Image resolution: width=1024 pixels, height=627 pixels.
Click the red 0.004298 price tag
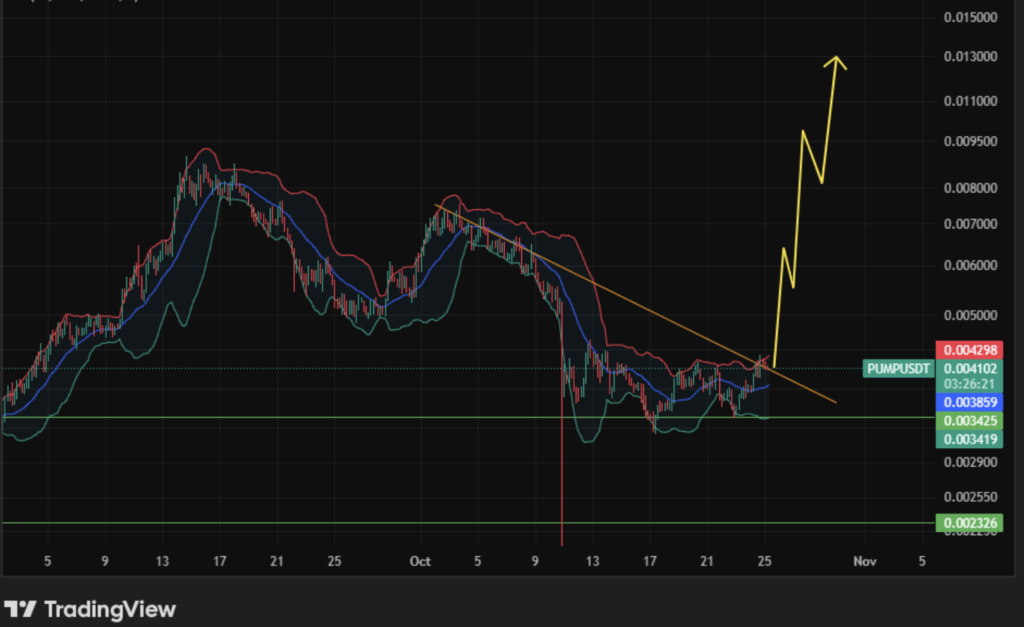pyautogui.click(x=968, y=350)
